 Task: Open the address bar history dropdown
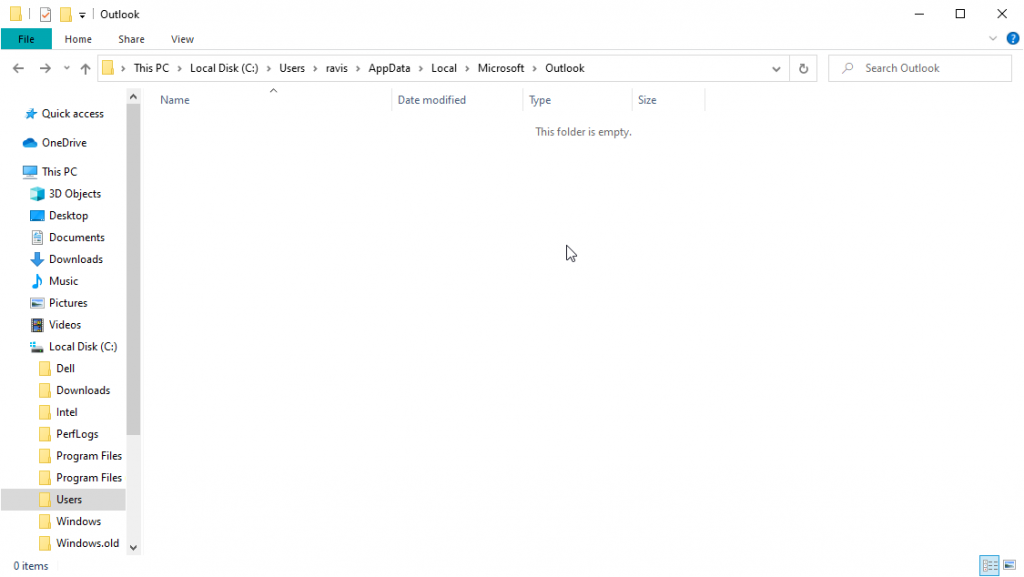pyautogui.click(x=776, y=69)
